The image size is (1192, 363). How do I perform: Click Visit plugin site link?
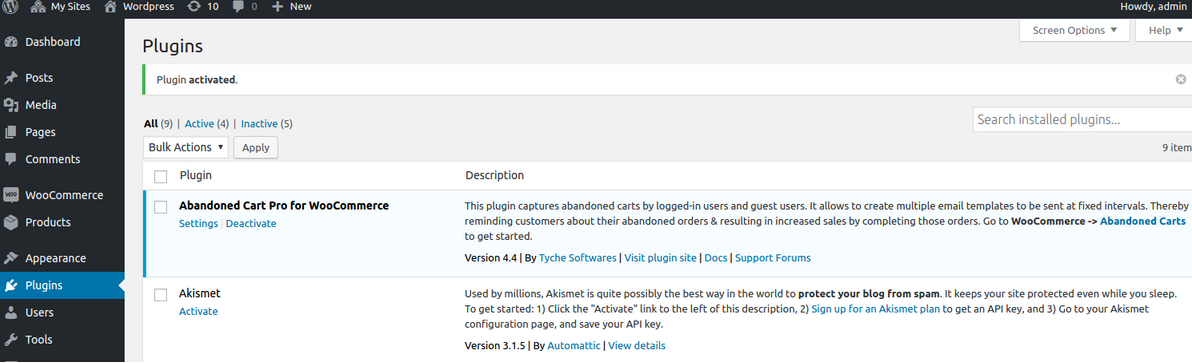(661, 258)
